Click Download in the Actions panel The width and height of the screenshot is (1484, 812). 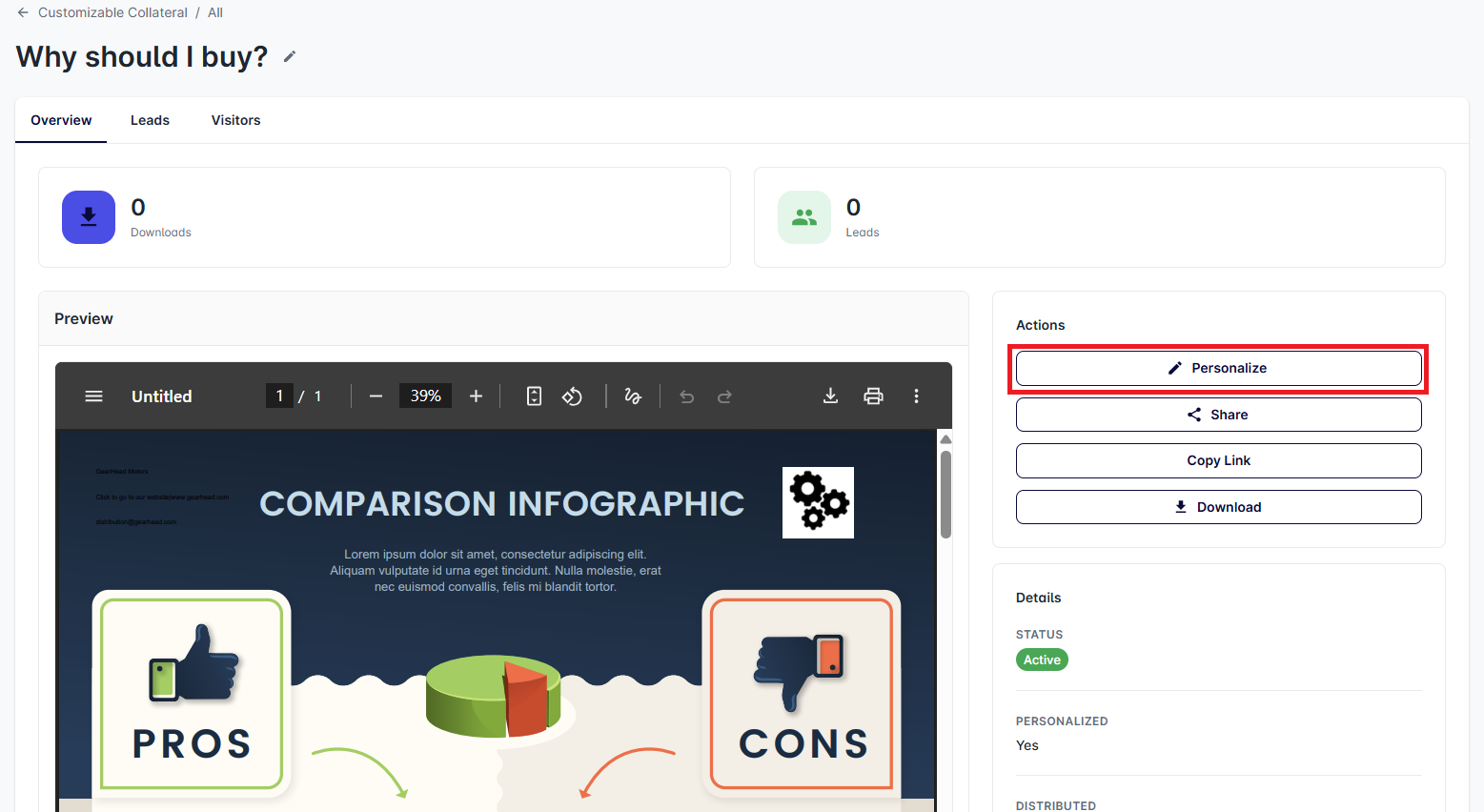tap(1218, 507)
